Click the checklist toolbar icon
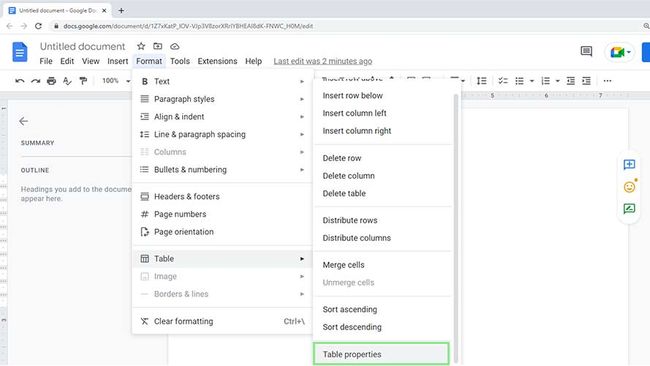 [503, 81]
